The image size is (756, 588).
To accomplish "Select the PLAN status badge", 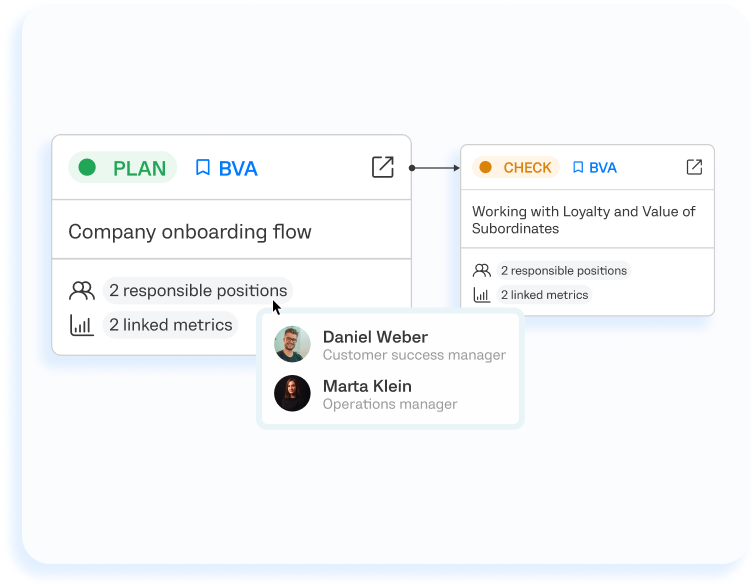I will [x=122, y=167].
